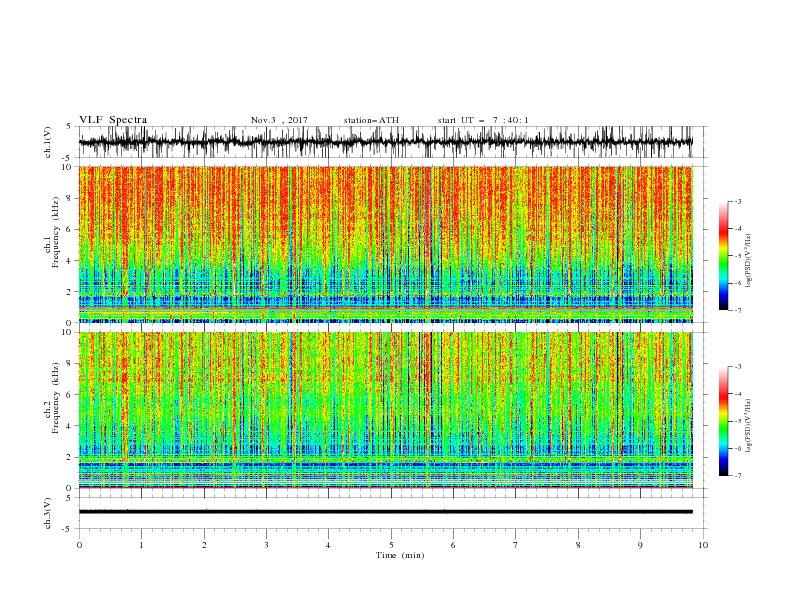Click inside the ch.2 spectrogram panel

click(385, 410)
